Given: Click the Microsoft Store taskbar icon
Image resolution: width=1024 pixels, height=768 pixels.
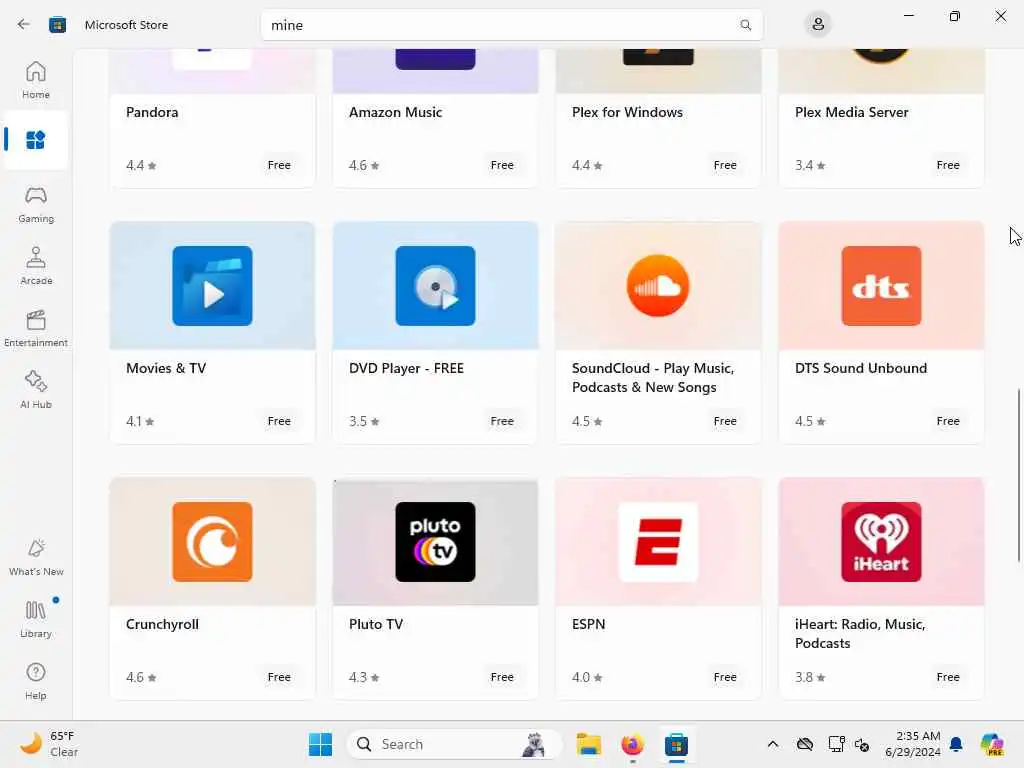Looking at the screenshot, I should 676,744.
